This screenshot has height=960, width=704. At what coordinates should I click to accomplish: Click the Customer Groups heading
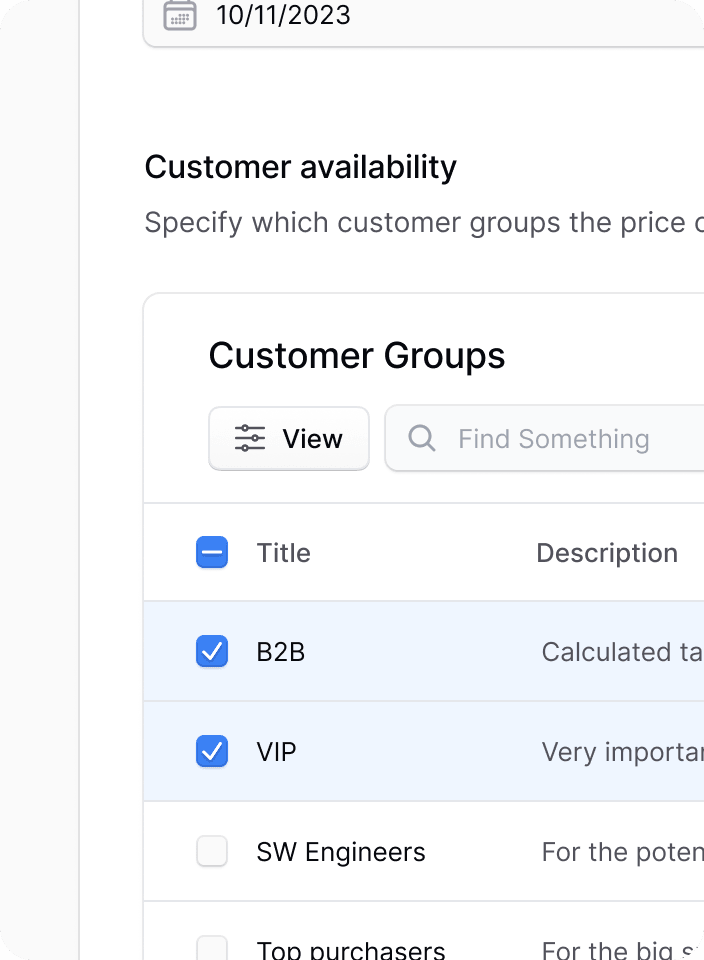point(356,355)
